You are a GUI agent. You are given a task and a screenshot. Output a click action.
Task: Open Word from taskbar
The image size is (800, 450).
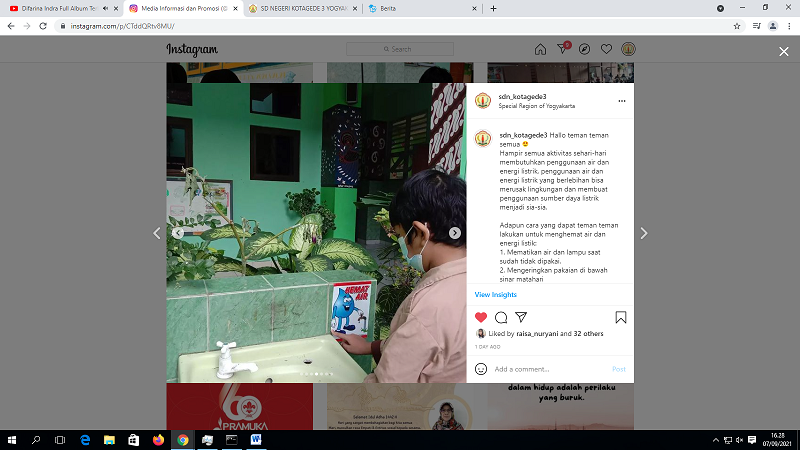[256, 440]
